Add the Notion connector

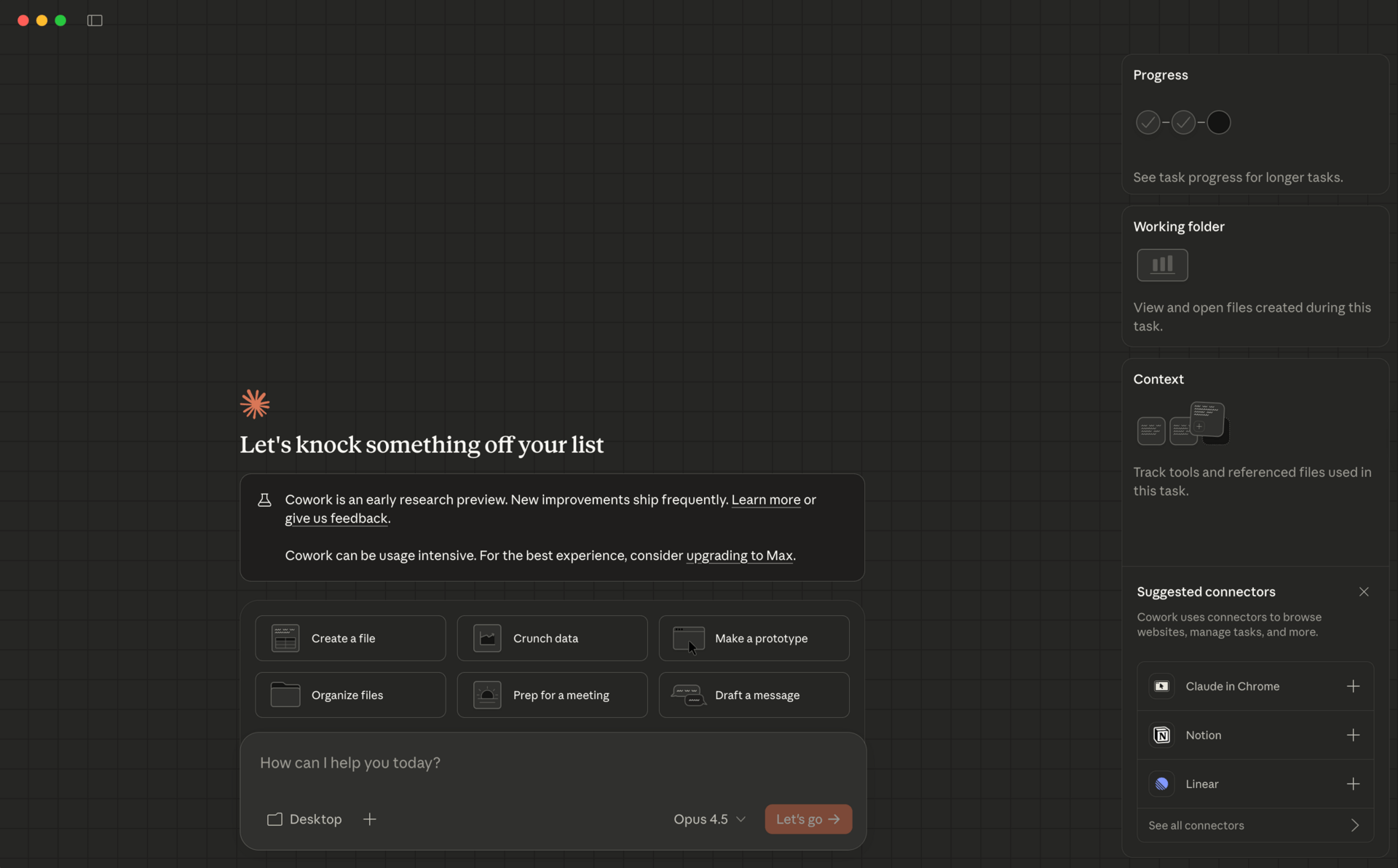tap(1353, 735)
